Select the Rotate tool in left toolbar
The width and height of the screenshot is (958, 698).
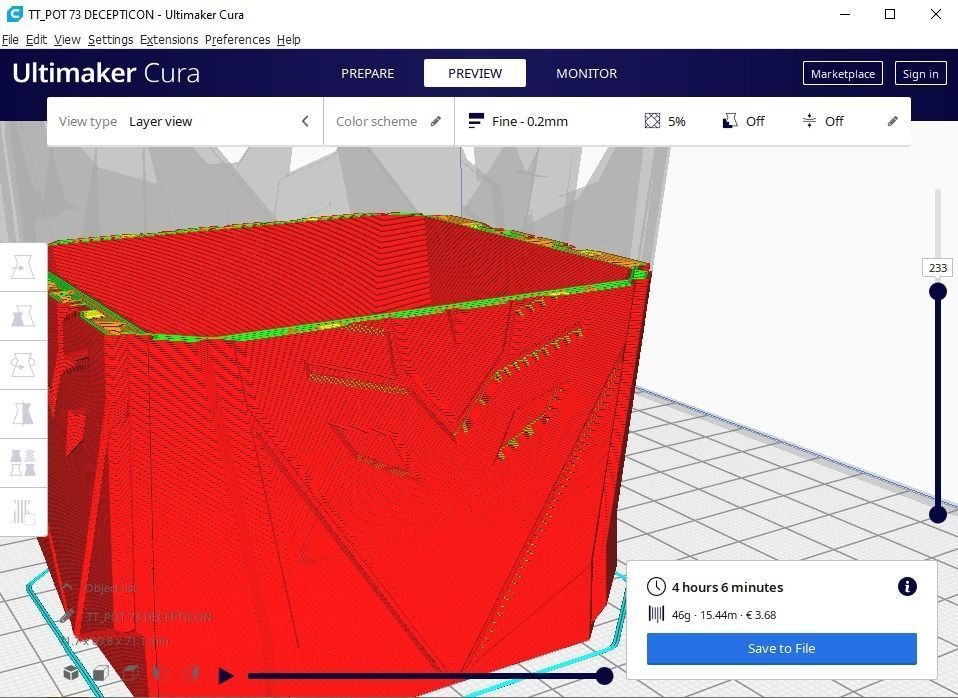pyautogui.click(x=23, y=366)
